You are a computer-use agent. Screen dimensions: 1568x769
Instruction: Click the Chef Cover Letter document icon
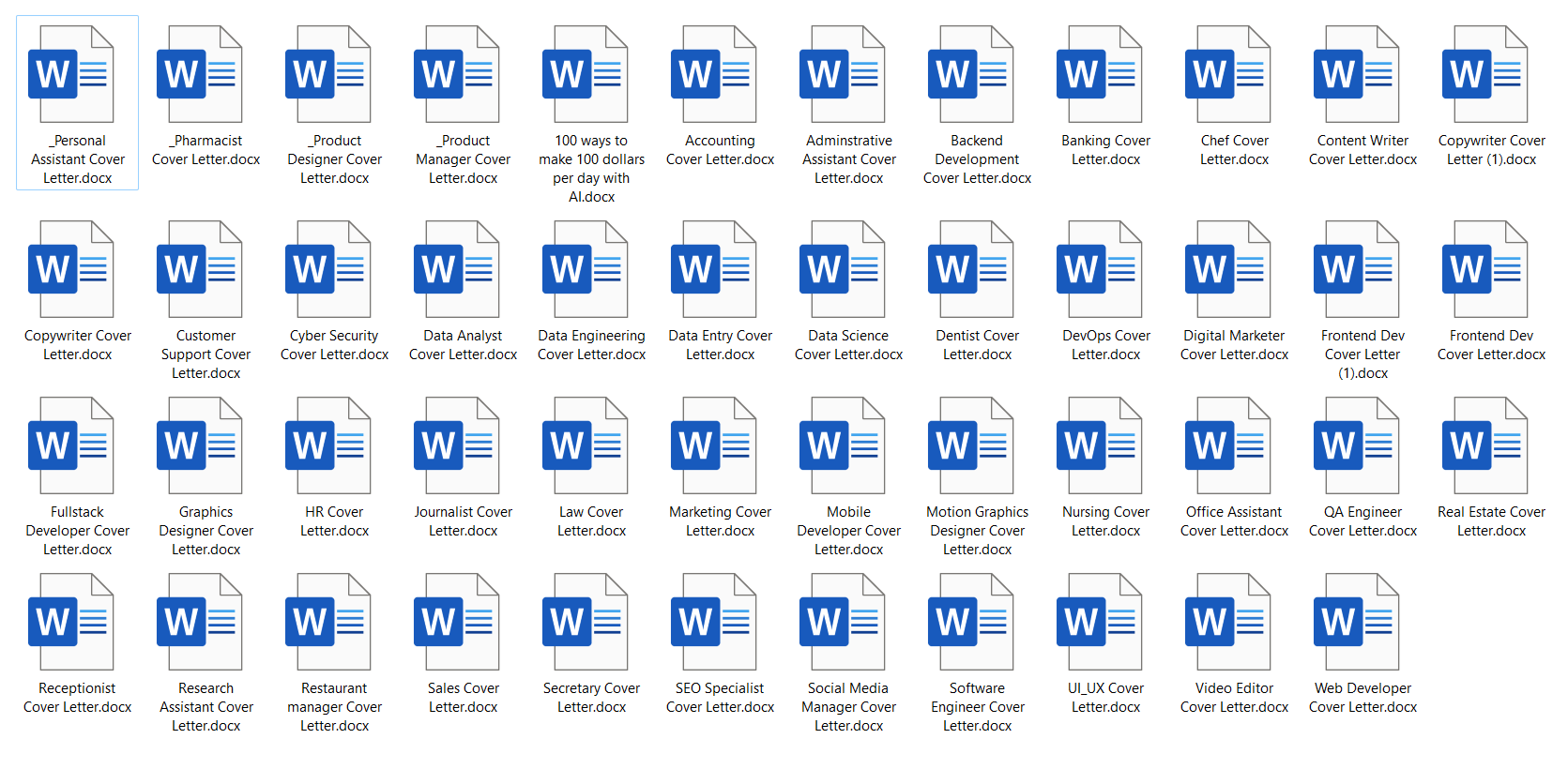(1228, 74)
